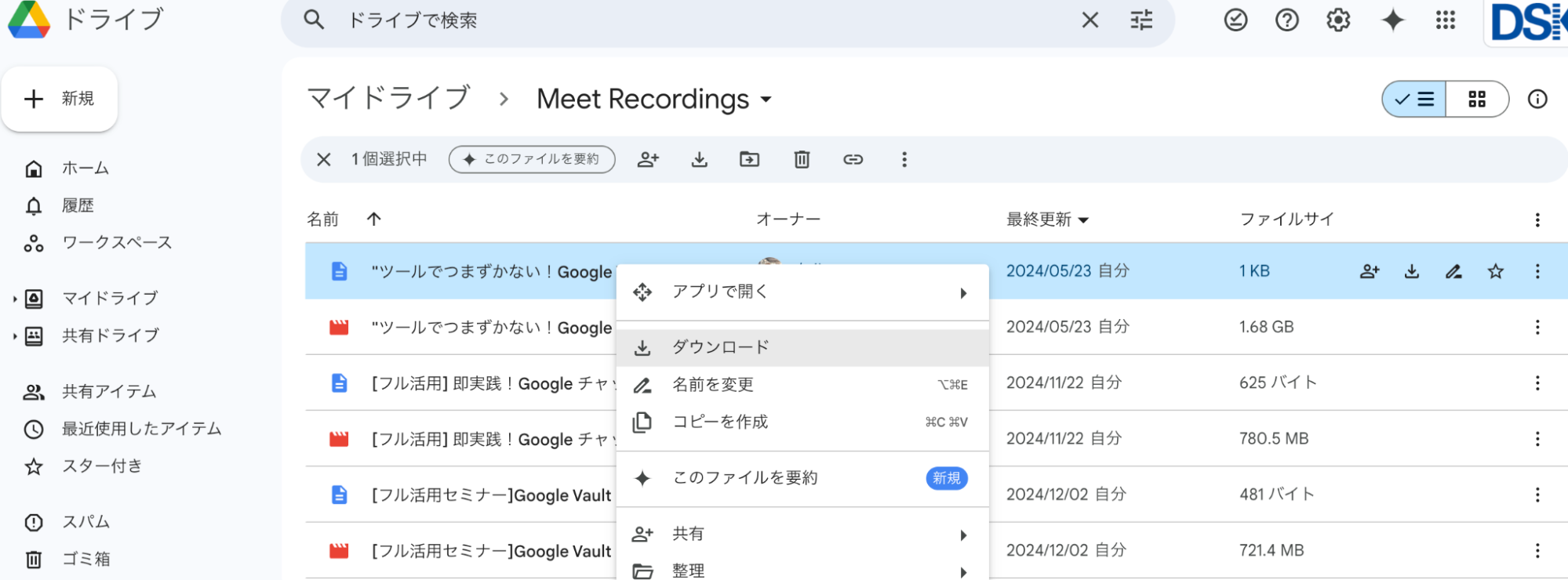This screenshot has height=580, width=1568.
Task: Download the selected 1 KB file
Action: coord(1412,271)
